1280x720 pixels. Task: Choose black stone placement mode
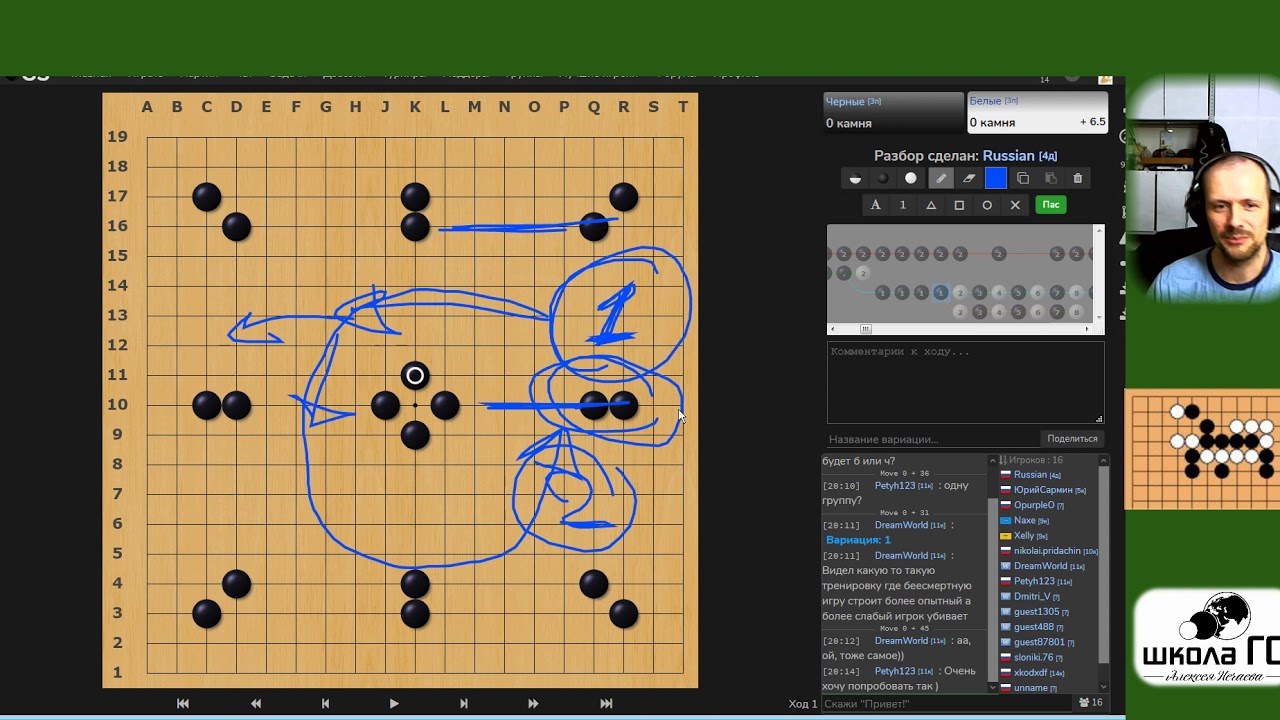tap(883, 178)
